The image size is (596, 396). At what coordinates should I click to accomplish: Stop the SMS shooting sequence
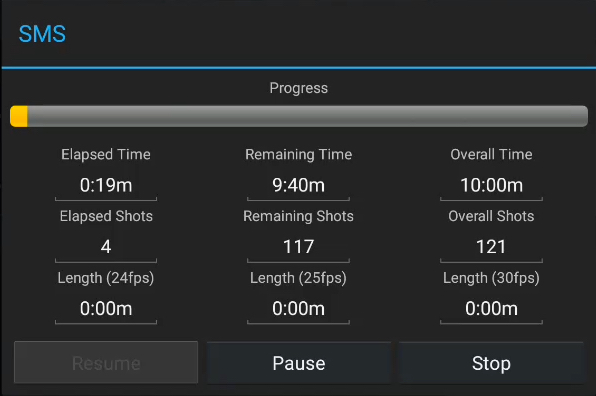(491, 363)
